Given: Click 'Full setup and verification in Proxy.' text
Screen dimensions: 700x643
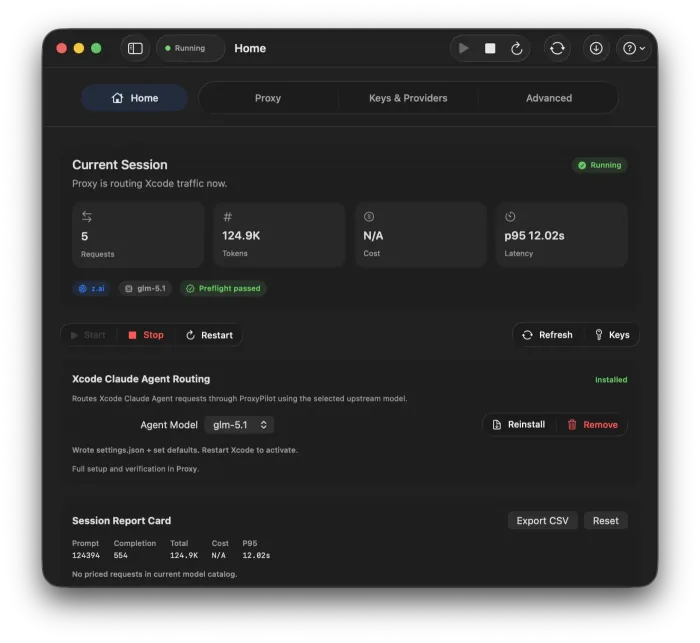Looking at the screenshot, I should (x=136, y=469).
